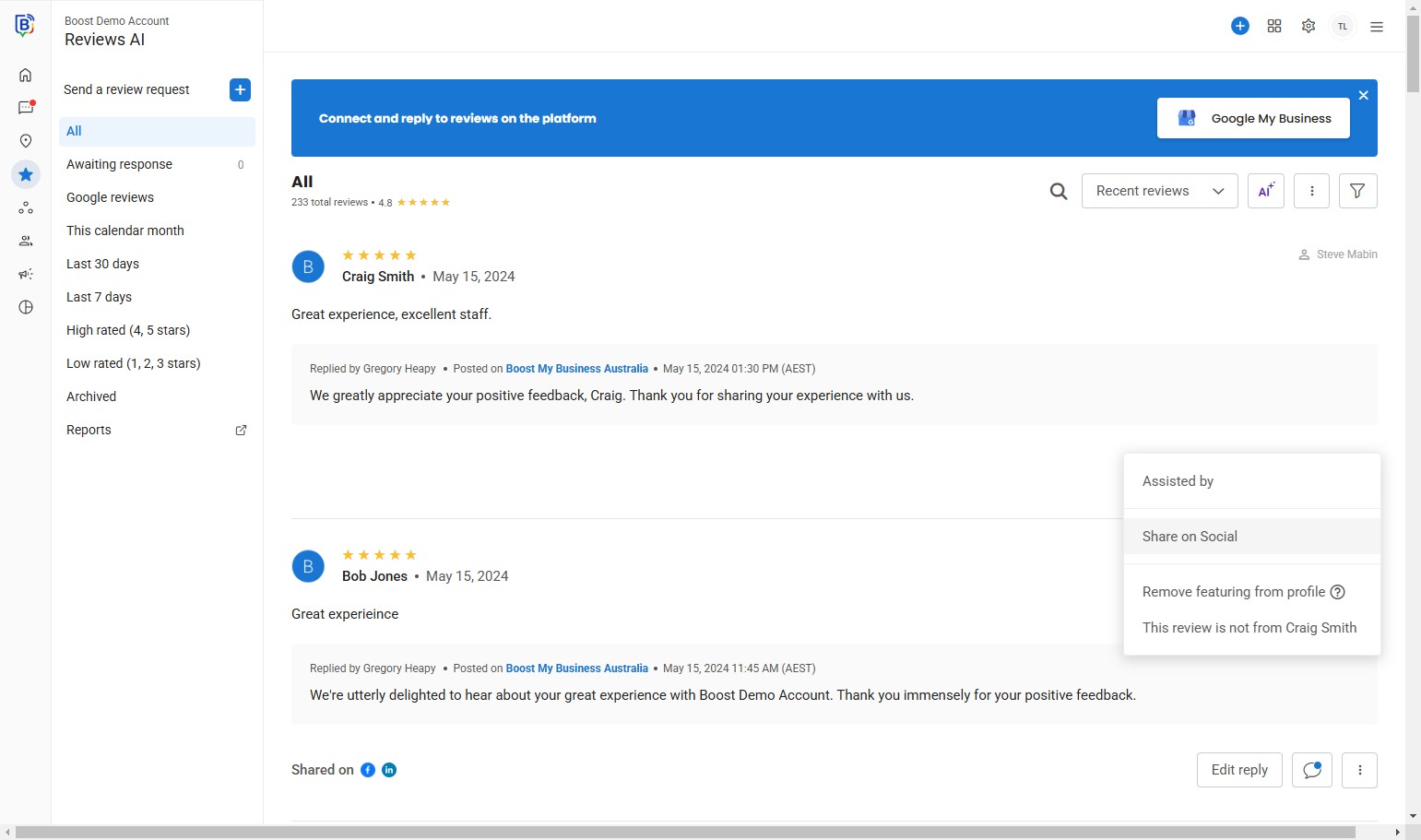Click the comment bubble icon beside Edit reply
The height and width of the screenshot is (840, 1421).
[1311, 770]
